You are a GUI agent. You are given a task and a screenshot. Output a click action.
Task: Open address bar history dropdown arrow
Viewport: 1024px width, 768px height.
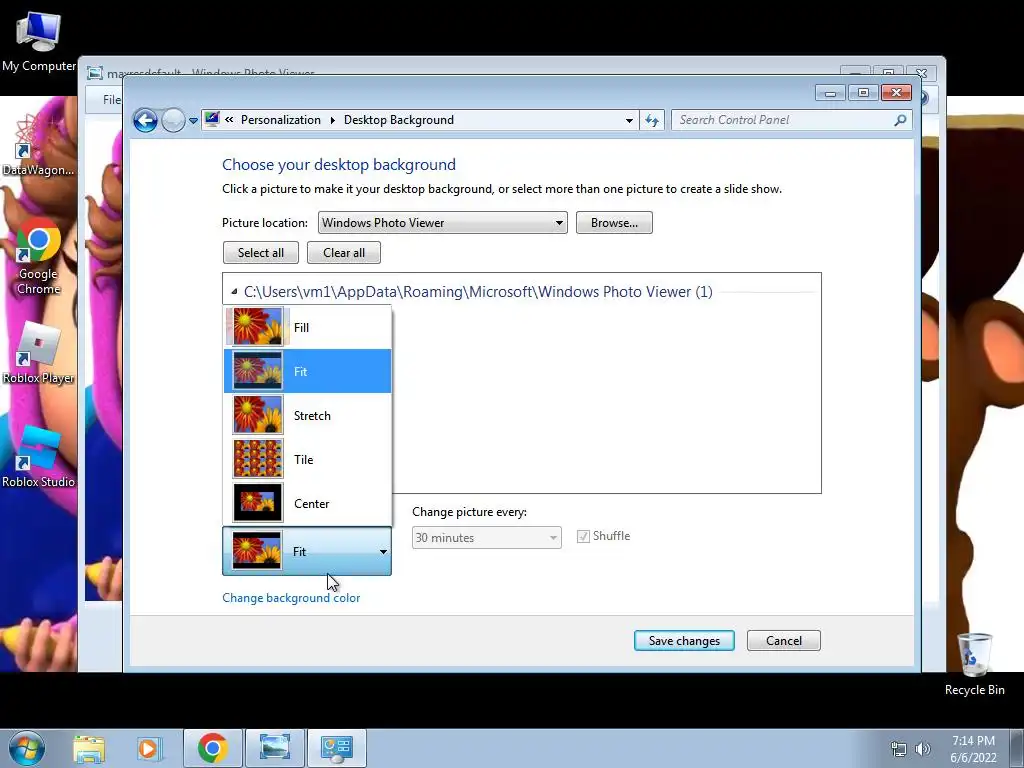coord(629,121)
